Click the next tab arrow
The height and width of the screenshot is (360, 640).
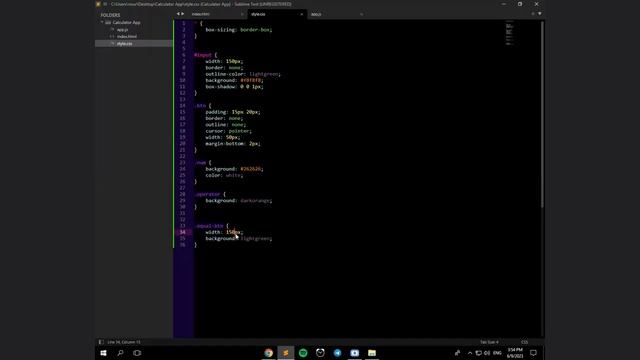[x=182, y=14]
